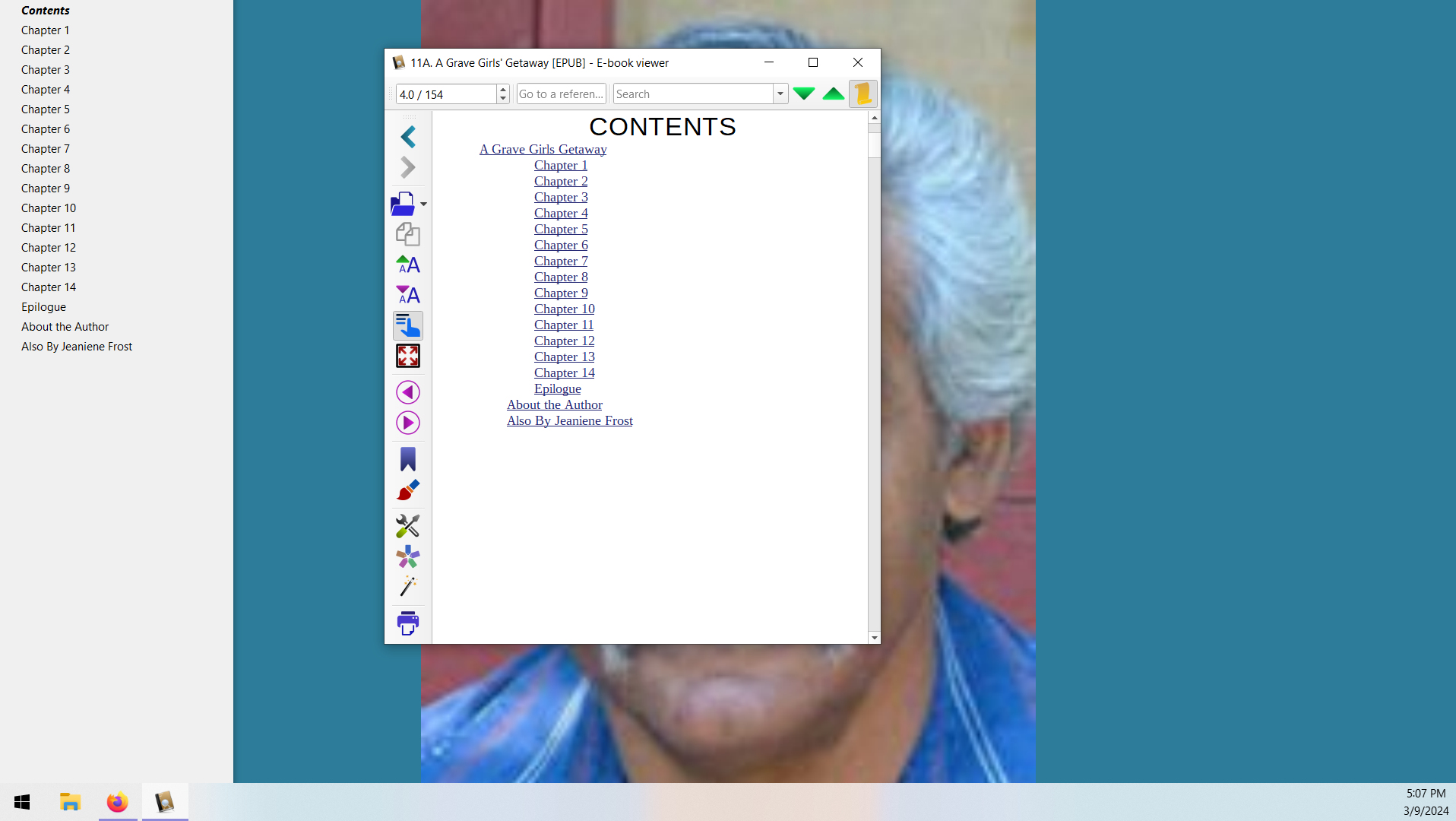The height and width of the screenshot is (821, 1456).
Task: Click the Open ebook folder icon
Action: [x=403, y=204]
